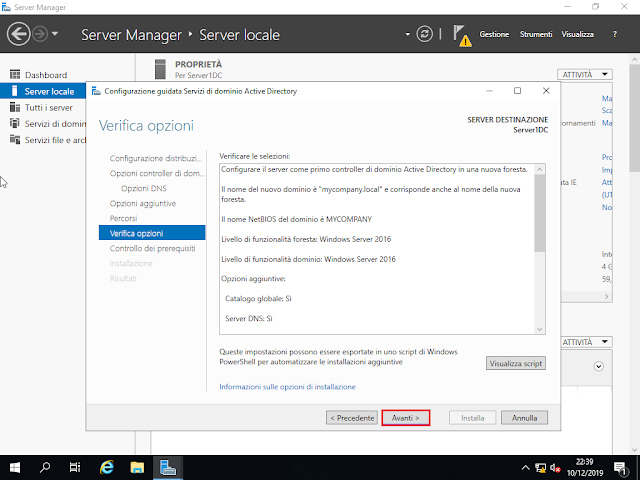This screenshot has width=640, height=480.
Task: Click the muted volume tray icon
Action: [x=555, y=468]
